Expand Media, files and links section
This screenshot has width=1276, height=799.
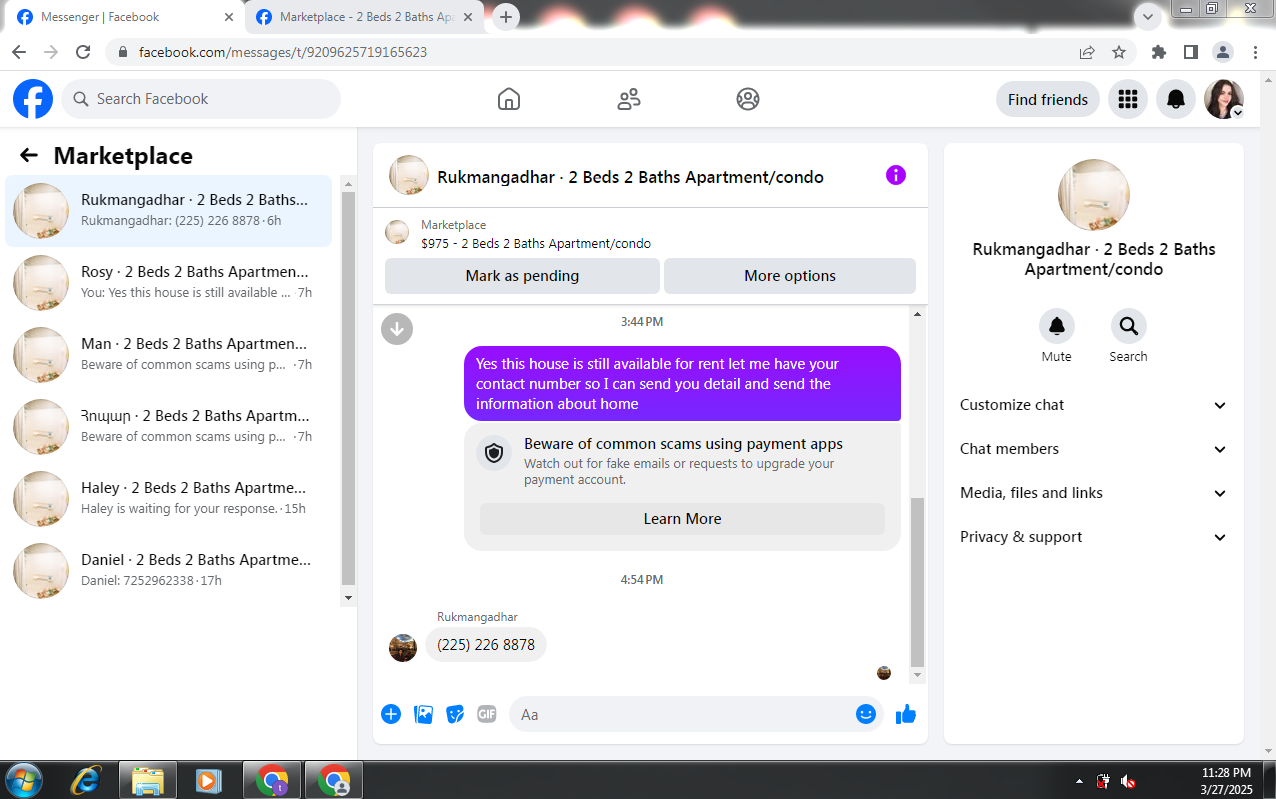point(1094,493)
